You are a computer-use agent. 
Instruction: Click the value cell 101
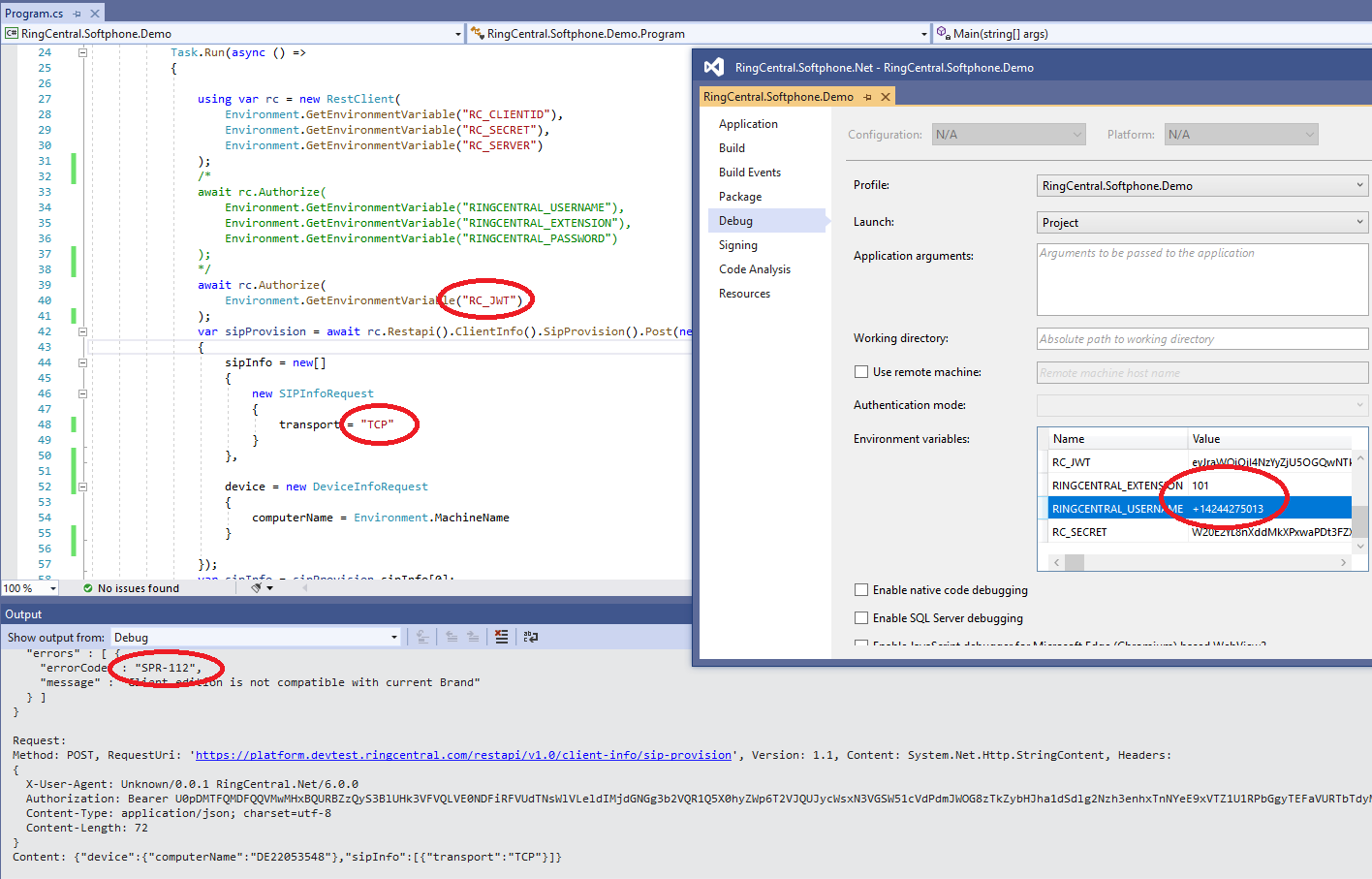coord(1269,486)
